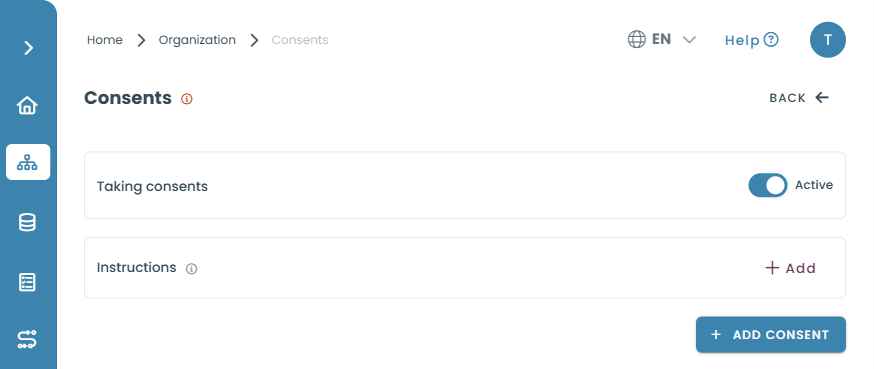
Task: Click the Help question mark icon
Action: (x=771, y=40)
